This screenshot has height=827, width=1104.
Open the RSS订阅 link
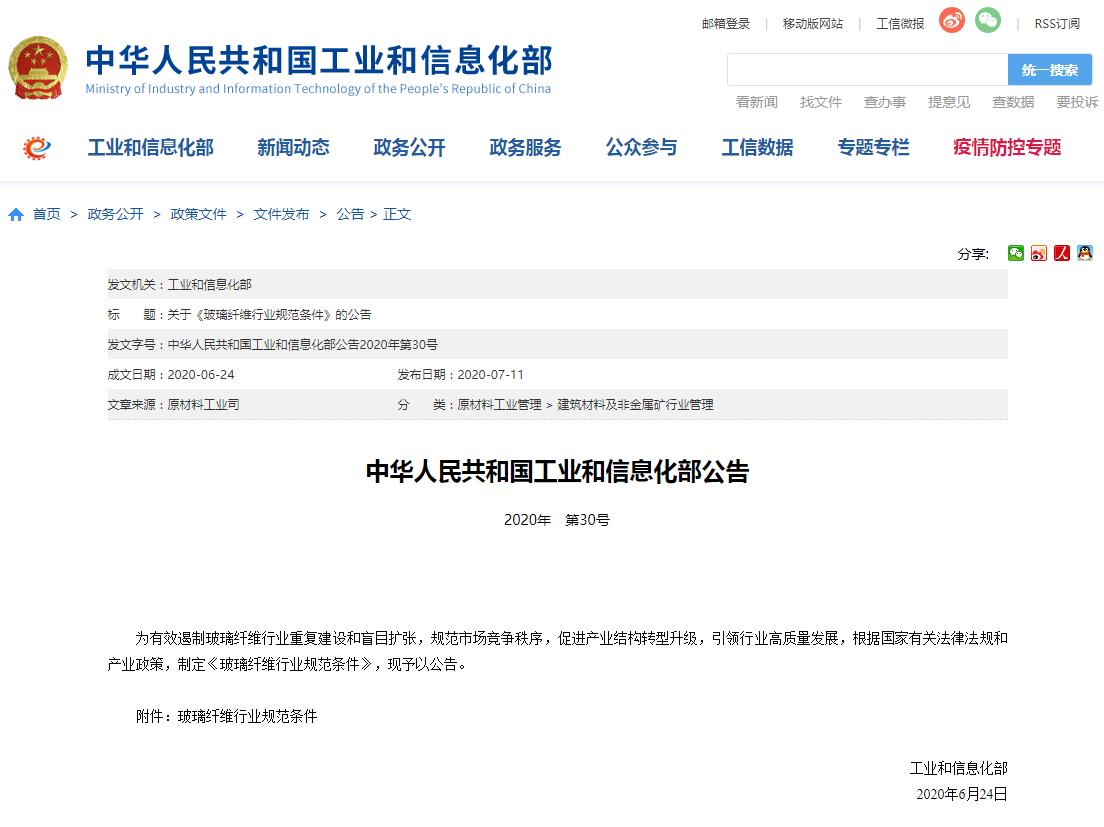pyautogui.click(x=1057, y=23)
